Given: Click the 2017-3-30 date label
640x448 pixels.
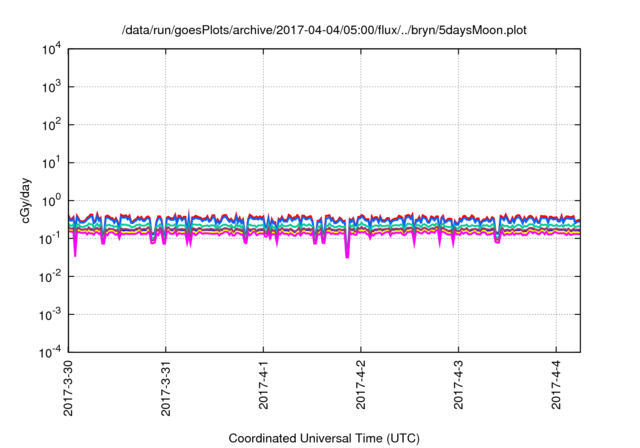Looking at the screenshot, I should [x=68, y=388].
